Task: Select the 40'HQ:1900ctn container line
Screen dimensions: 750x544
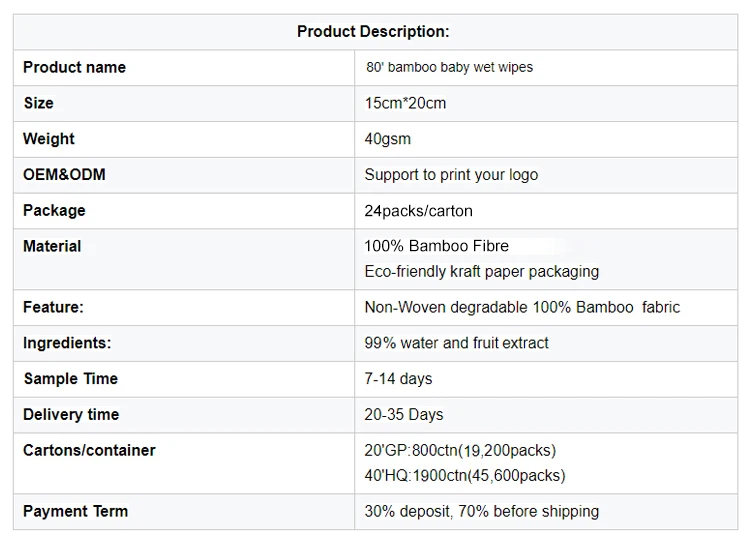Action: (465, 476)
